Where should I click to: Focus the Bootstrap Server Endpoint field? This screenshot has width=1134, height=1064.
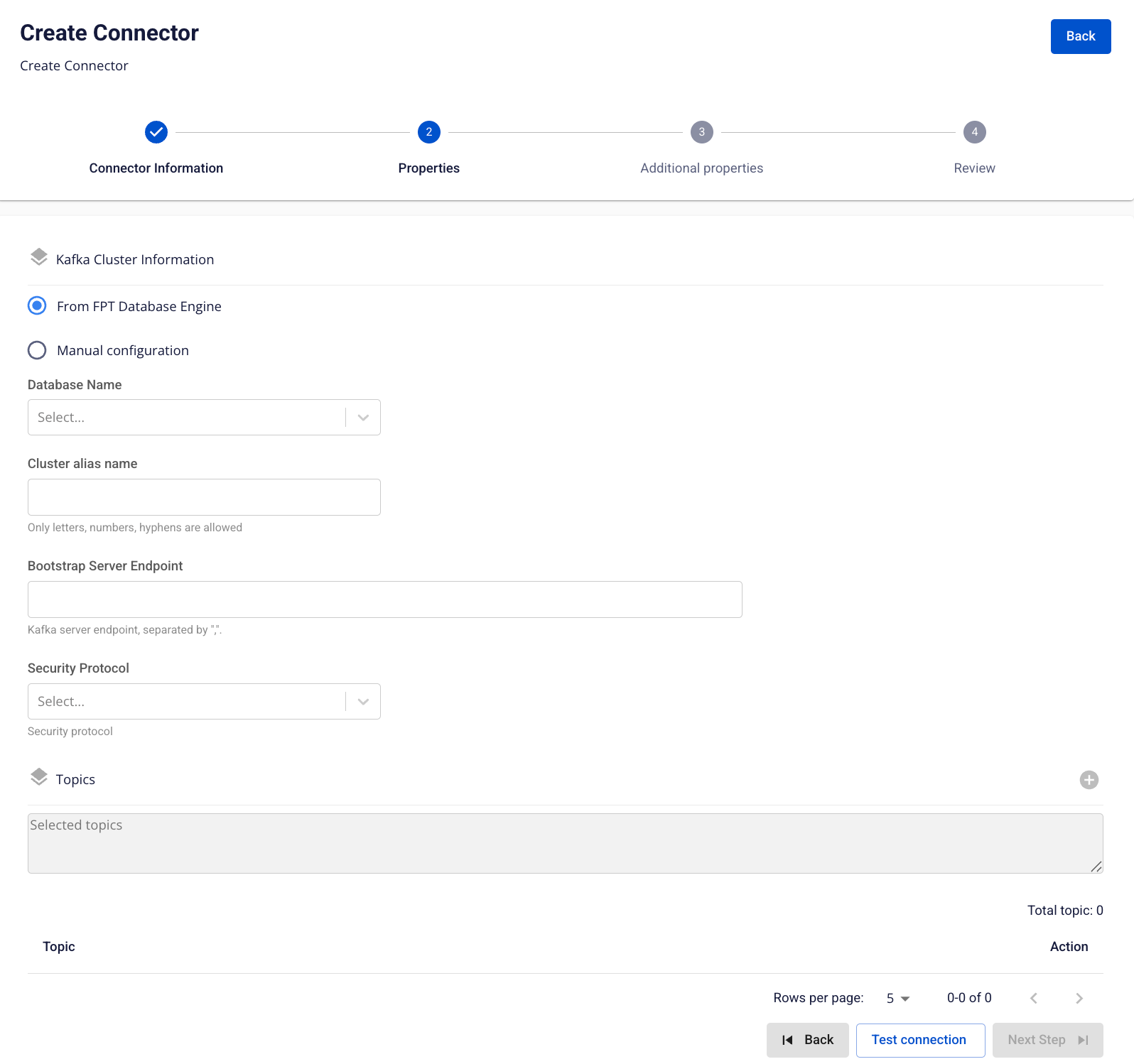(385, 599)
